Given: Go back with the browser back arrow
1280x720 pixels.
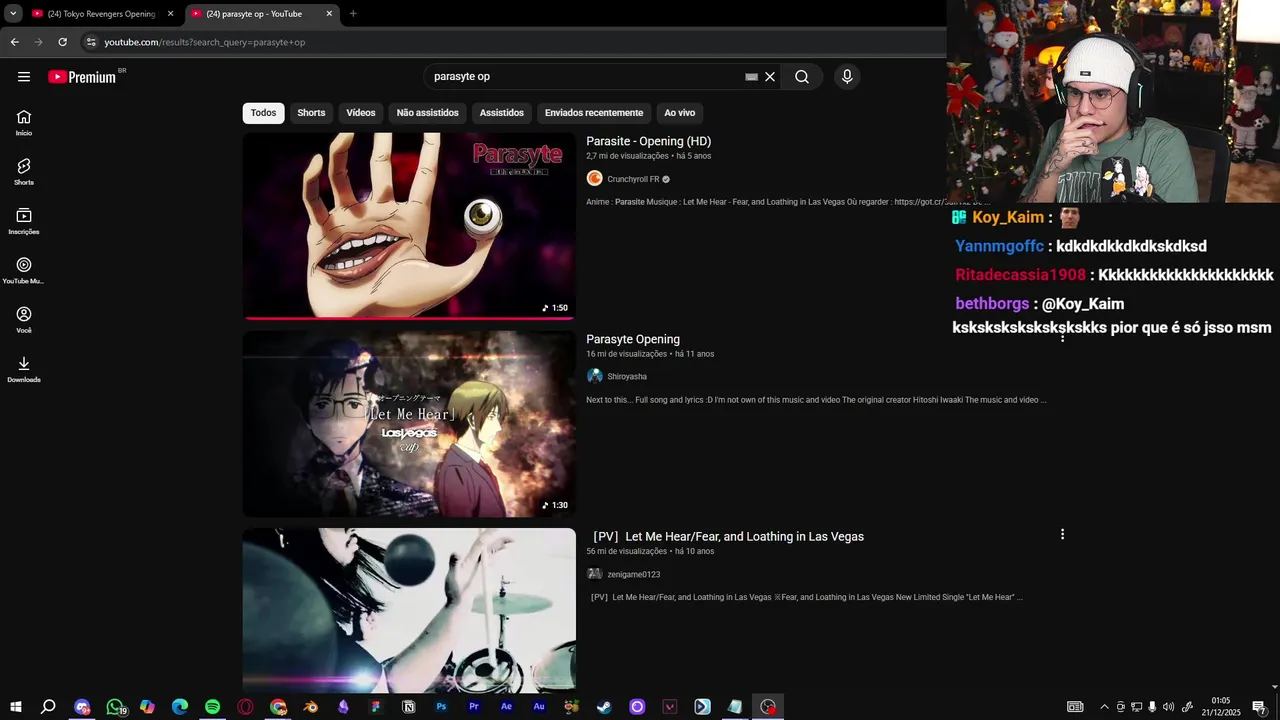Looking at the screenshot, I should tap(14, 42).
